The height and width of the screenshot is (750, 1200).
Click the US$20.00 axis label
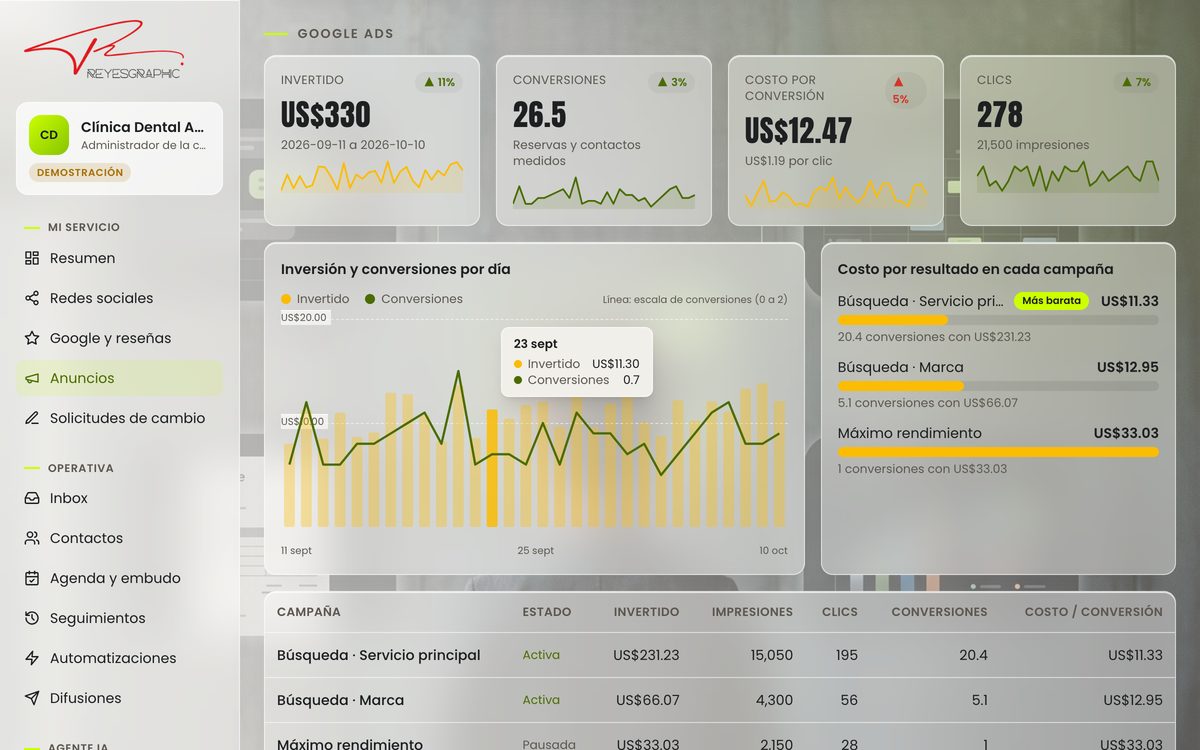tap(303, 318)
